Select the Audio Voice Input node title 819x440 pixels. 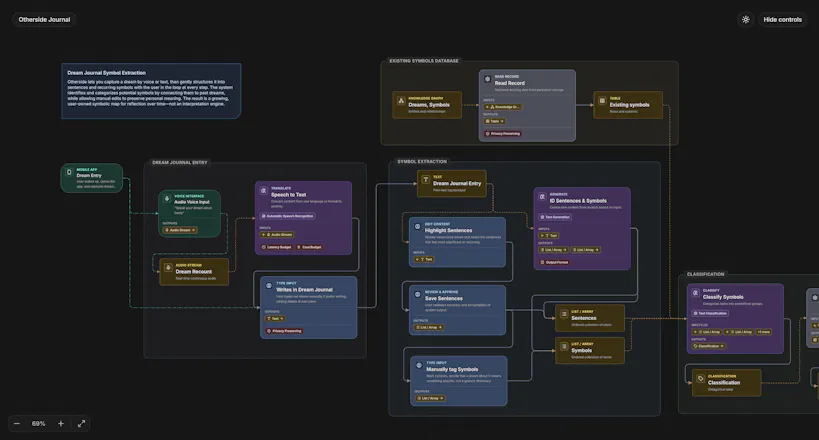tap(192, 202)
